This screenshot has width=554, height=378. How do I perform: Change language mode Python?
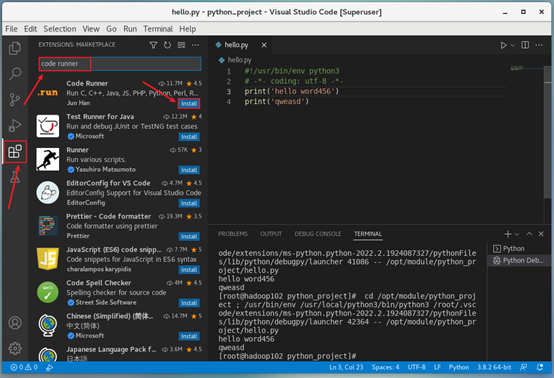[459, 367]
